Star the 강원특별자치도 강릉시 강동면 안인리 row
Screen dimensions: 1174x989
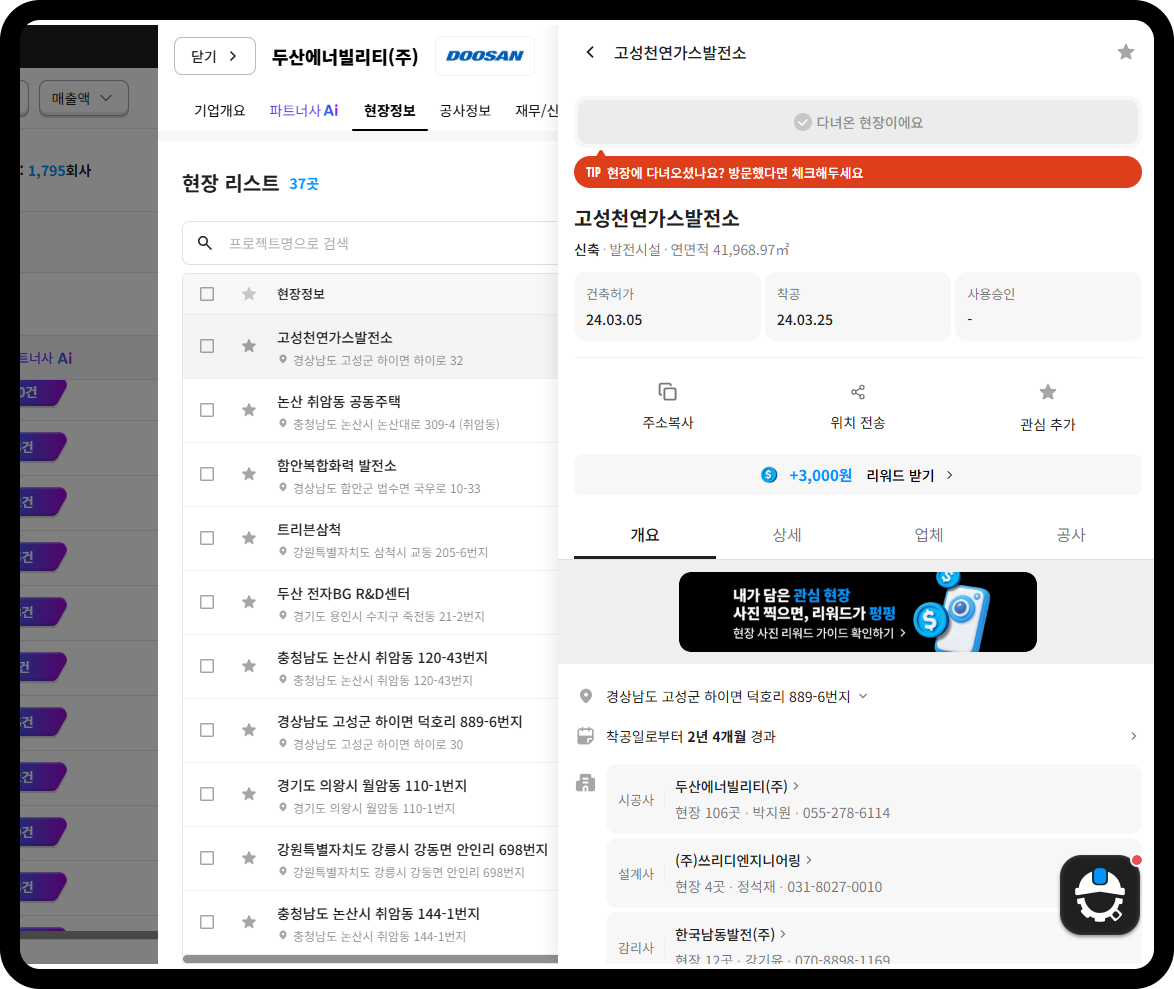pos(249,858)
